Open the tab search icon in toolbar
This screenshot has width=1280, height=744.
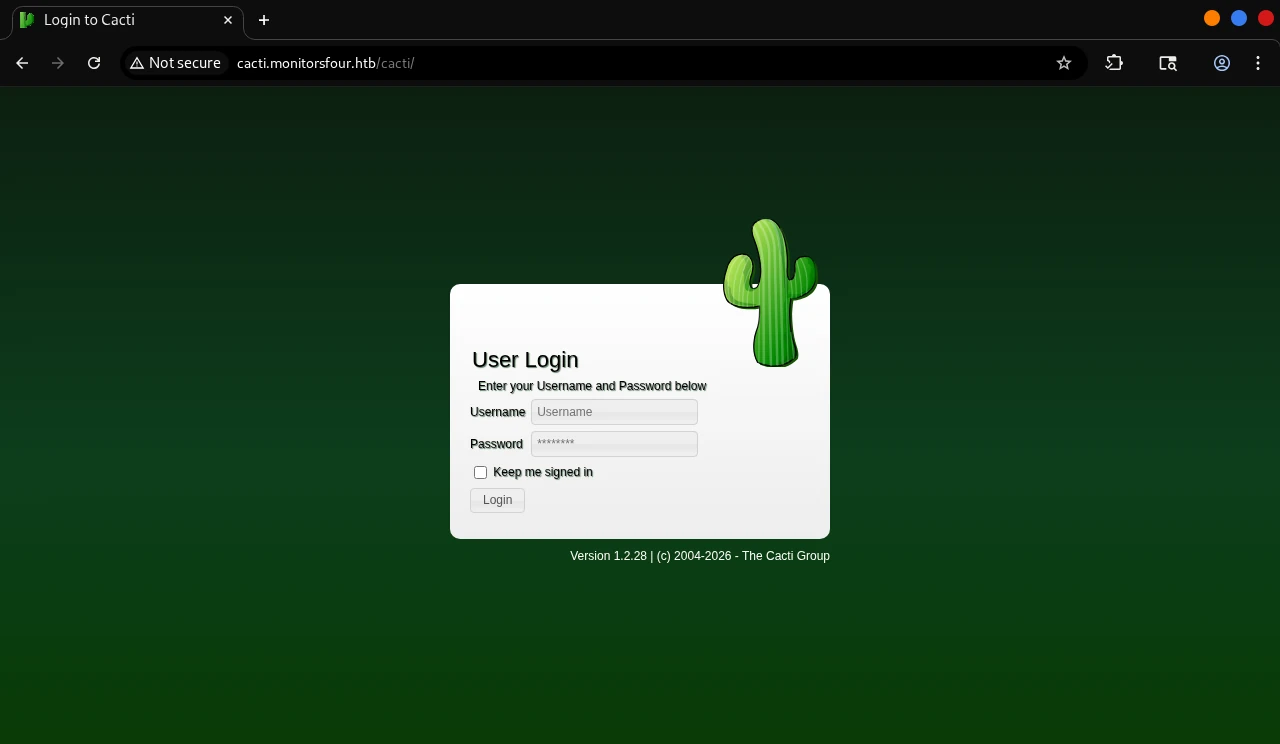click(1168, 63)
